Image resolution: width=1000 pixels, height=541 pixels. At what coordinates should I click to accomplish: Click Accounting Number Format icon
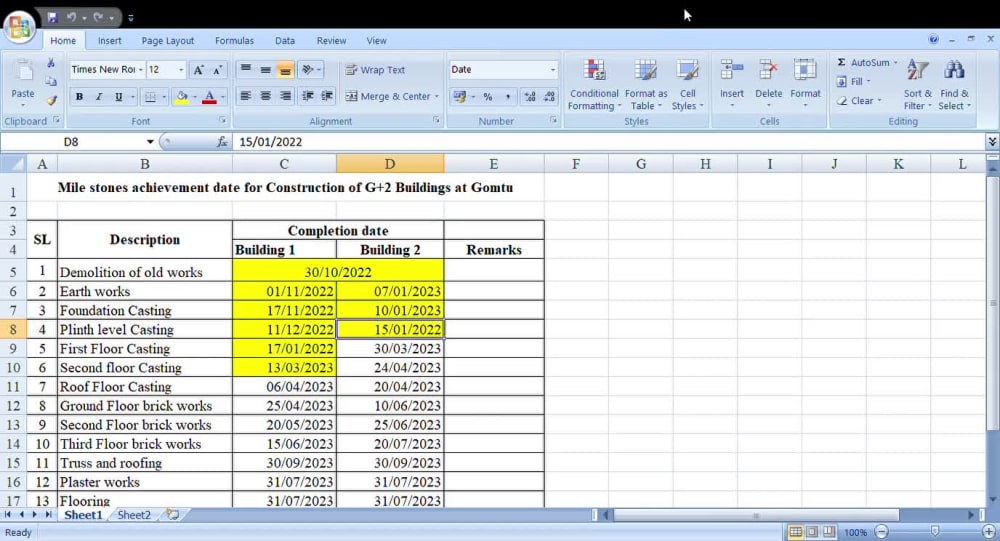pos(459,97)
